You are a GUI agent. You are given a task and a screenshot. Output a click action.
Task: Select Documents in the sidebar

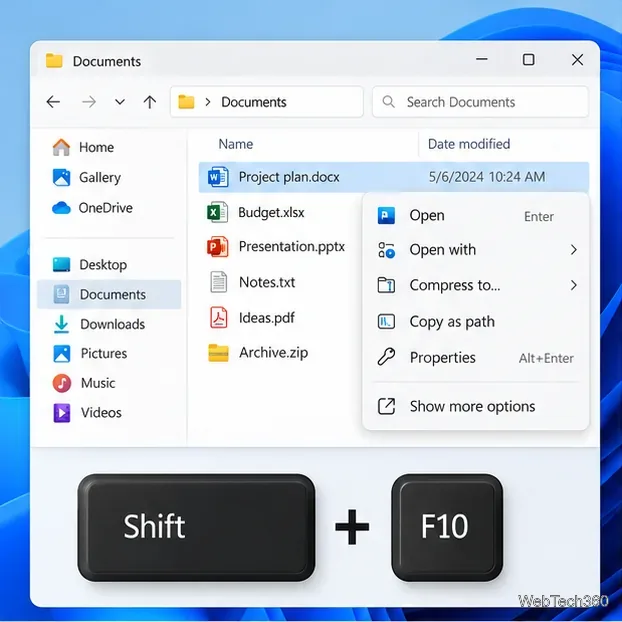pos(109,294)
